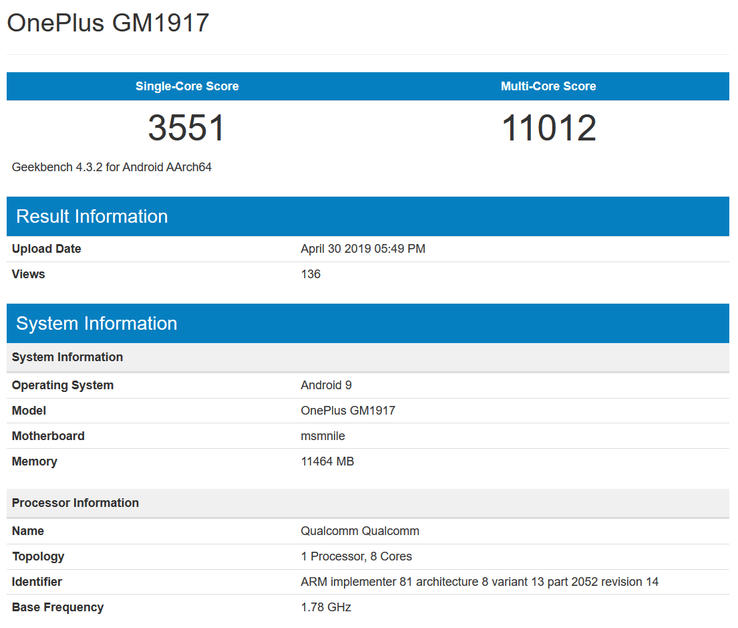Select the Multi-Core Score header
738x628 pixels.
(548, 86)
